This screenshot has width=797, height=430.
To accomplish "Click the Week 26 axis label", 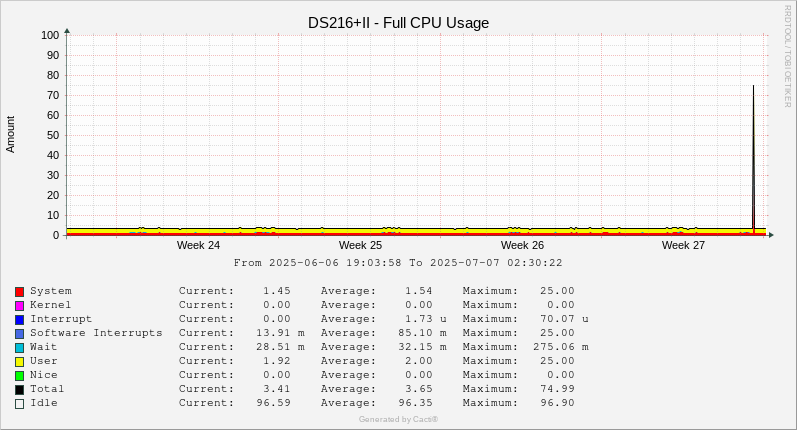I will pos(522,245).
